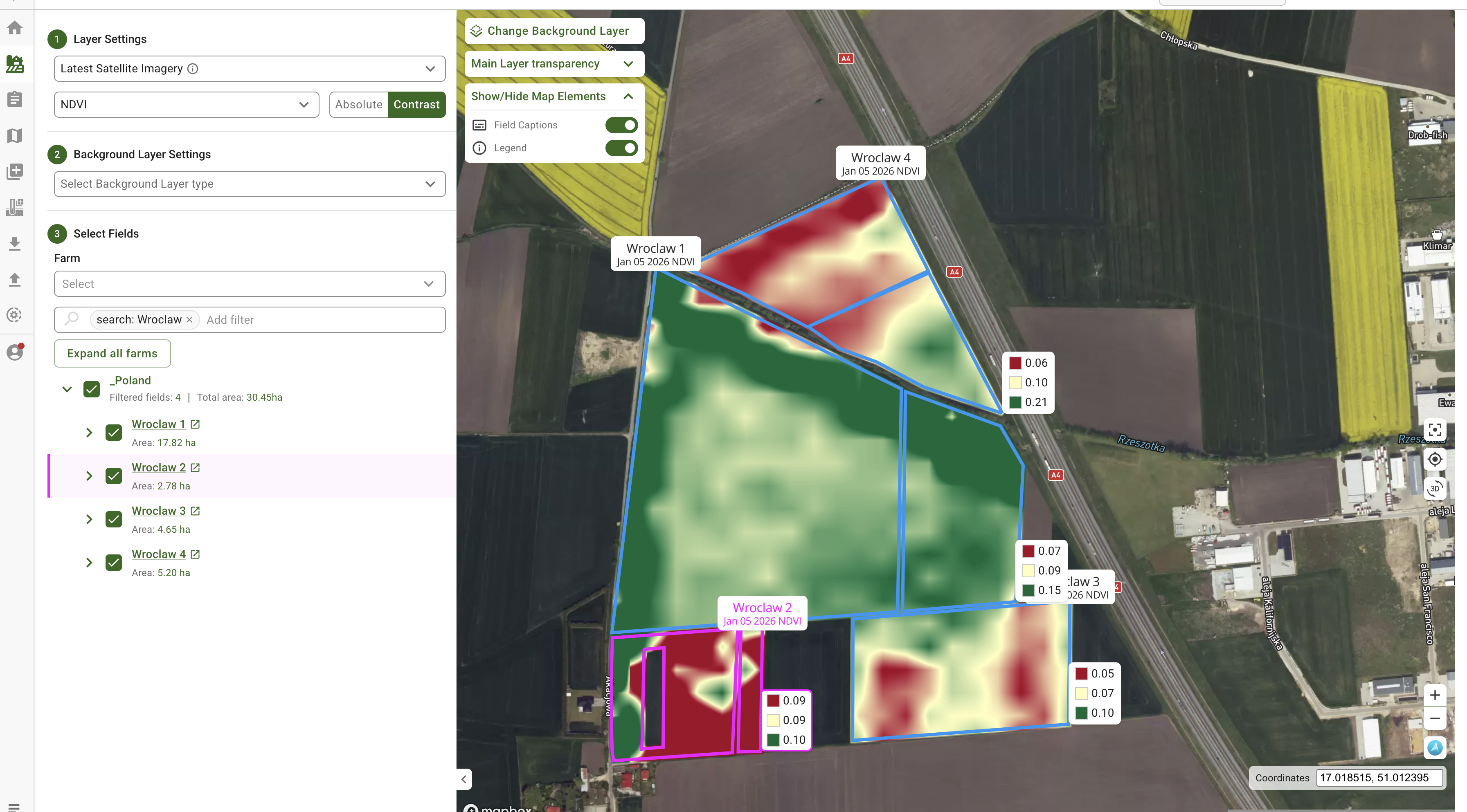Zoom in with the plus map button
Image resolution: width=1467 pixels, height=812 pixels.
[1435, 695]
